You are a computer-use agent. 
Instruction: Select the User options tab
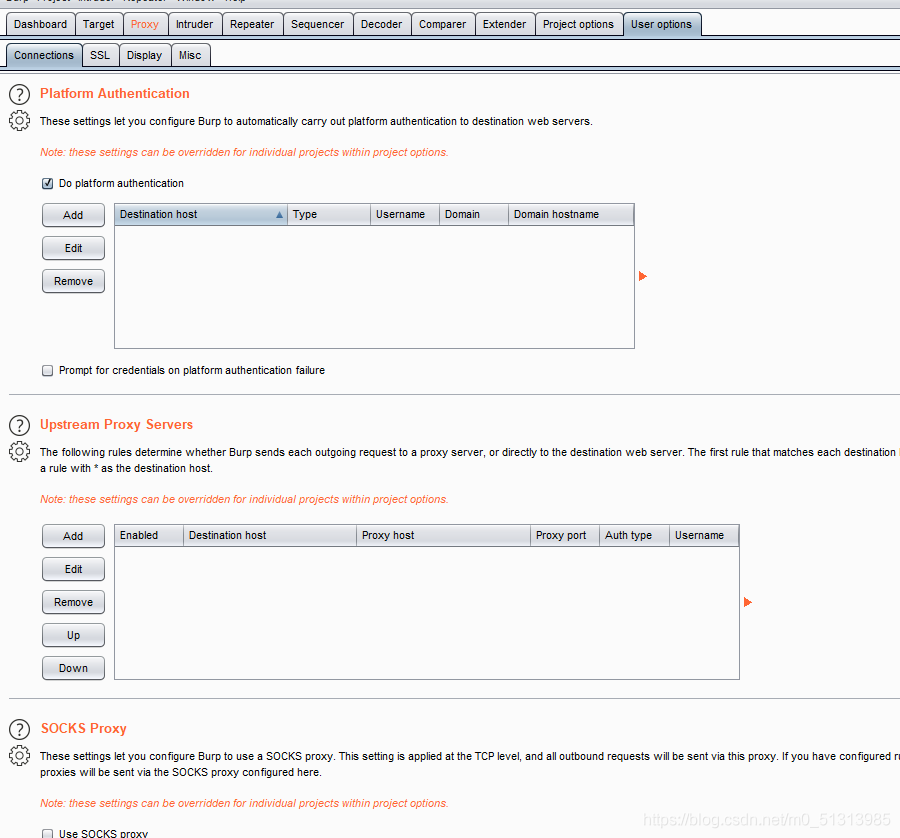[662, 24]
